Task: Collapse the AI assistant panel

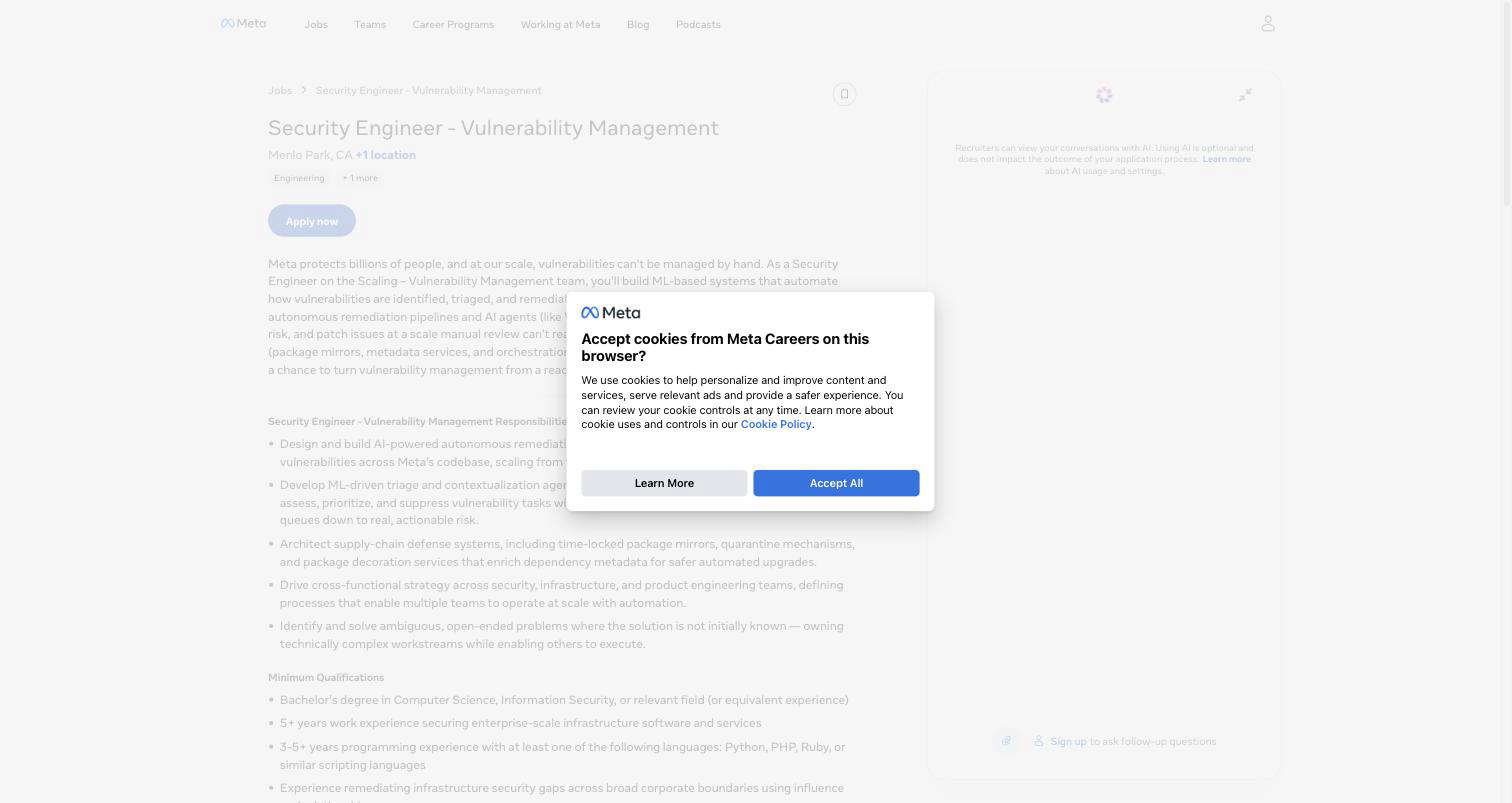Action: coord(1245,95)
